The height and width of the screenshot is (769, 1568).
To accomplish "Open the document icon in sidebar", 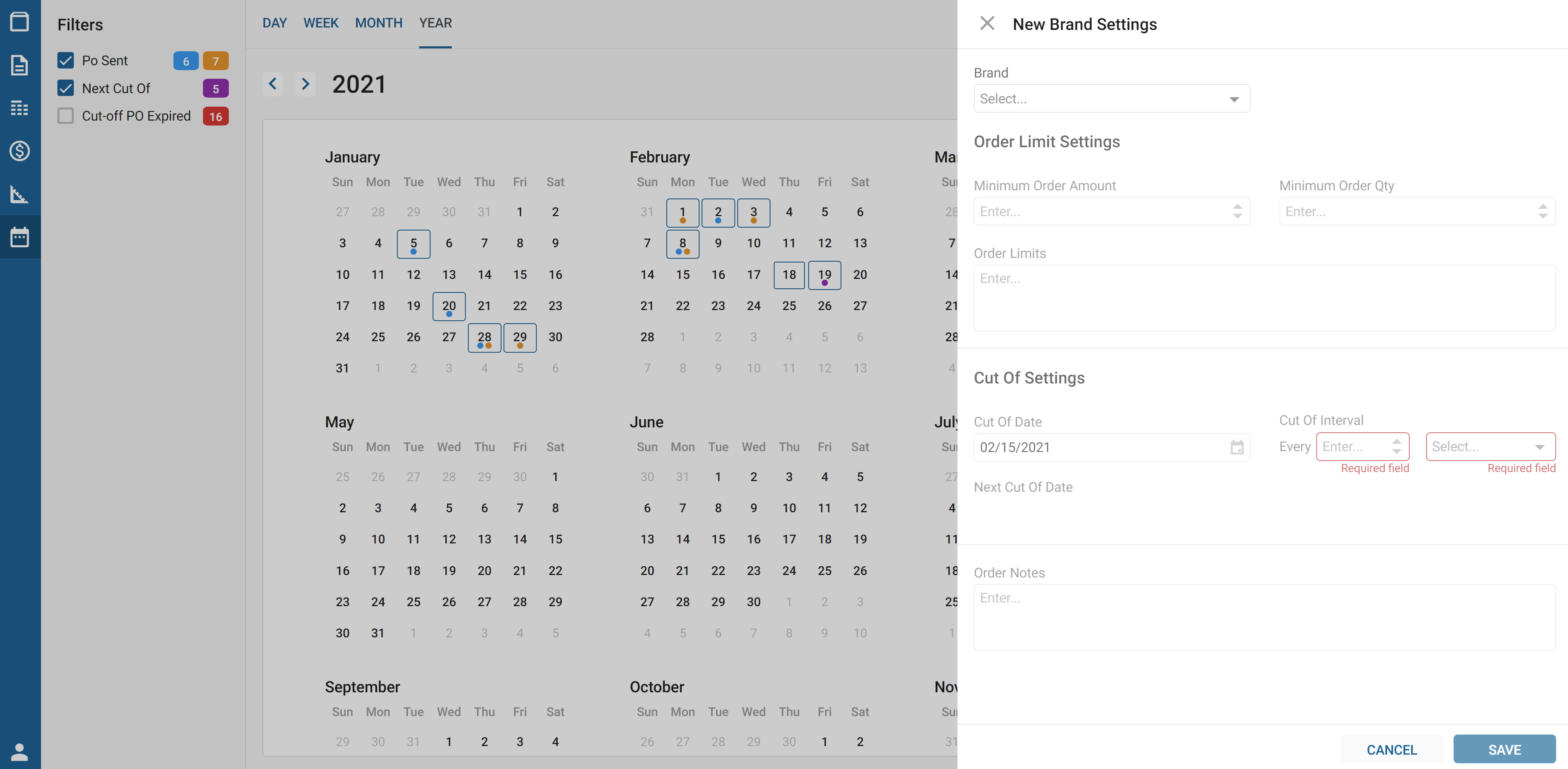I will 20,65.
